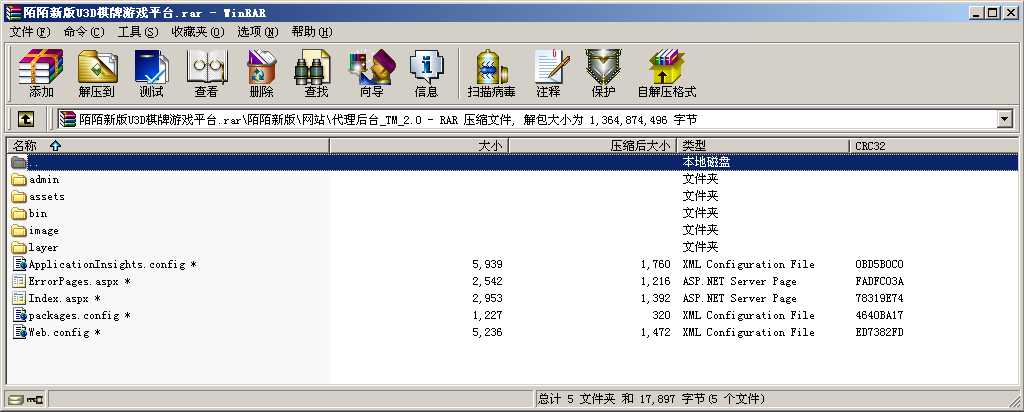
Task: Click the 自解压格式 (SFX) icon
Action: 667,67
